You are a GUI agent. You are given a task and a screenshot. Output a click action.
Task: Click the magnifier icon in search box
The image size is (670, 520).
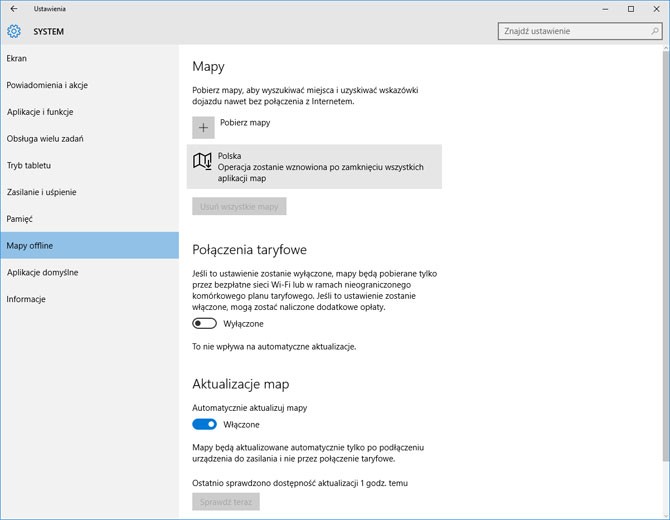pyautogui.click(x=655, y=31)
